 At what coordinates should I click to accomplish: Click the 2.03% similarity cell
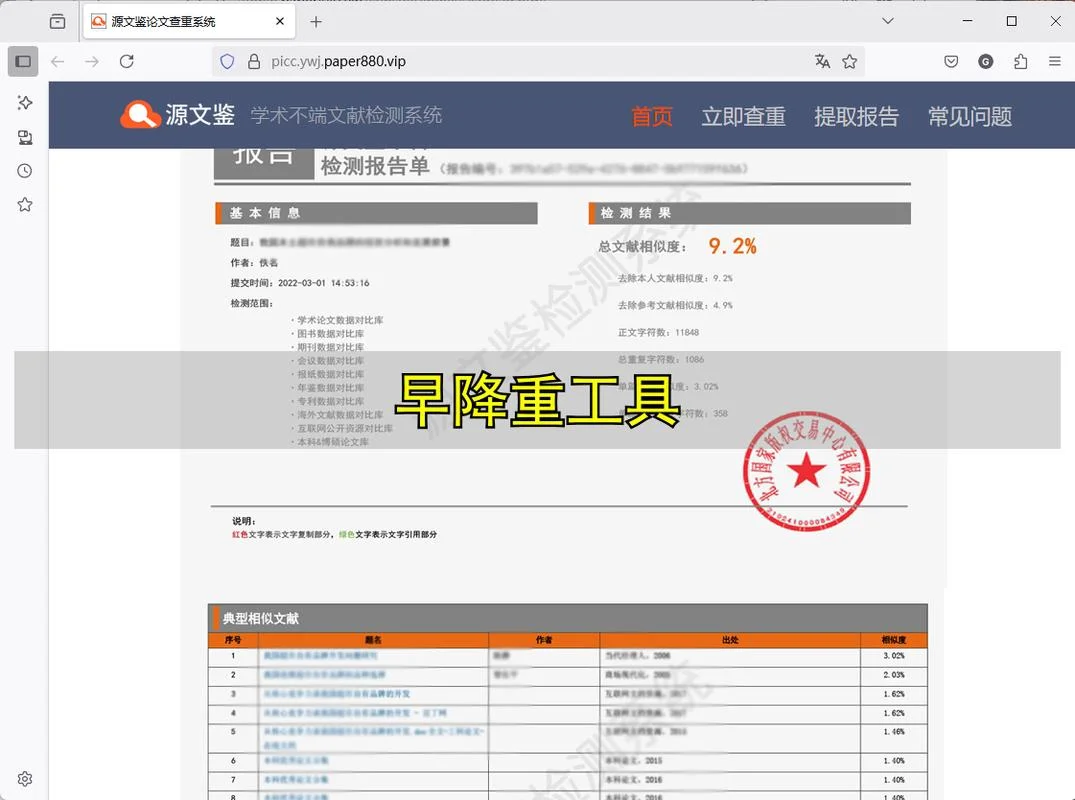(x=894, y=675)
